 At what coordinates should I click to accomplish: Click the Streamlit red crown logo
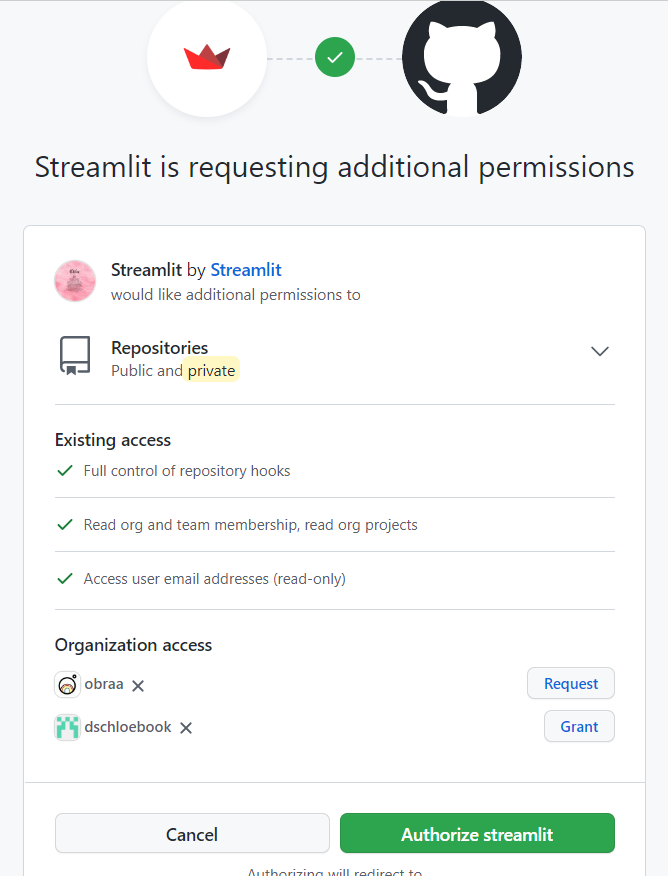coord(207,57)
